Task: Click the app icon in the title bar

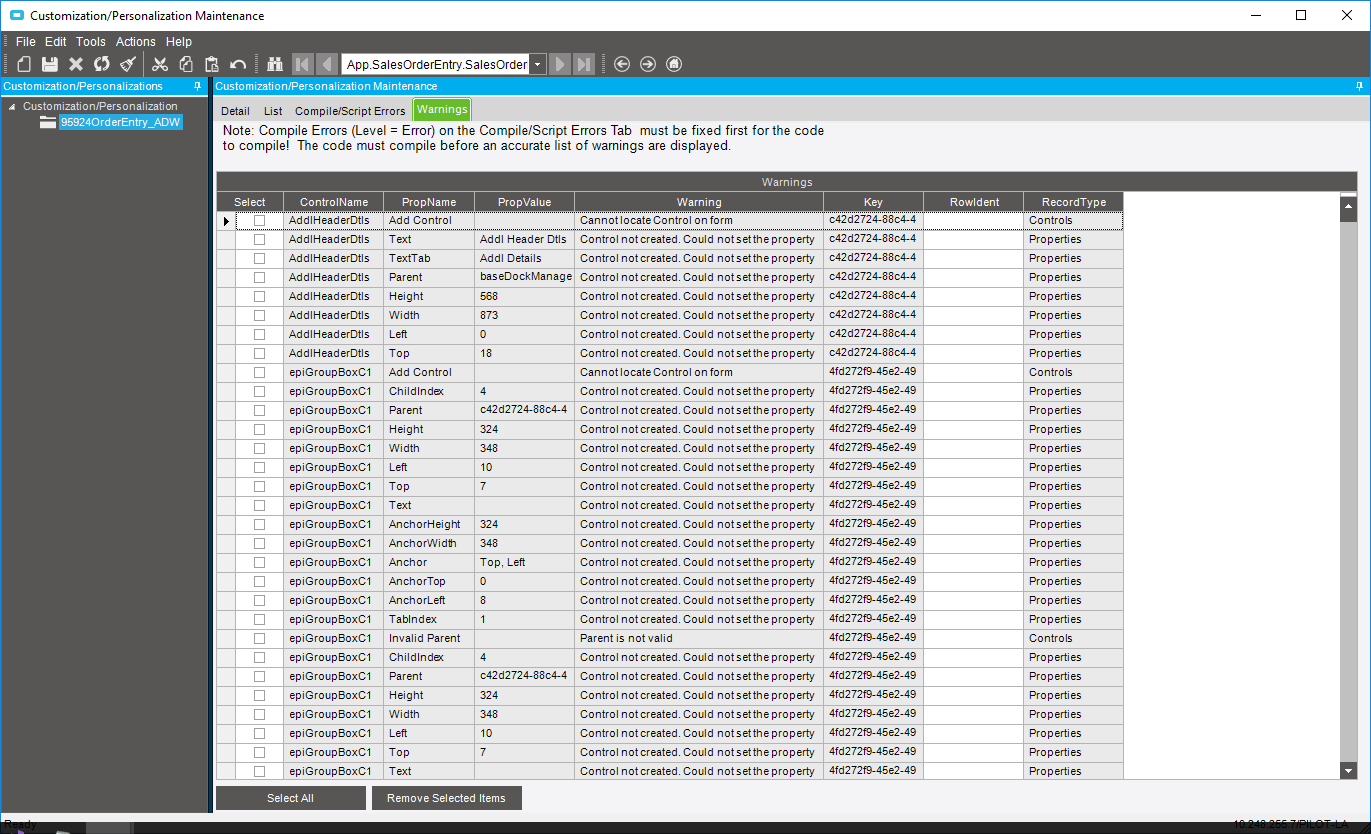Action: (16, 15)
